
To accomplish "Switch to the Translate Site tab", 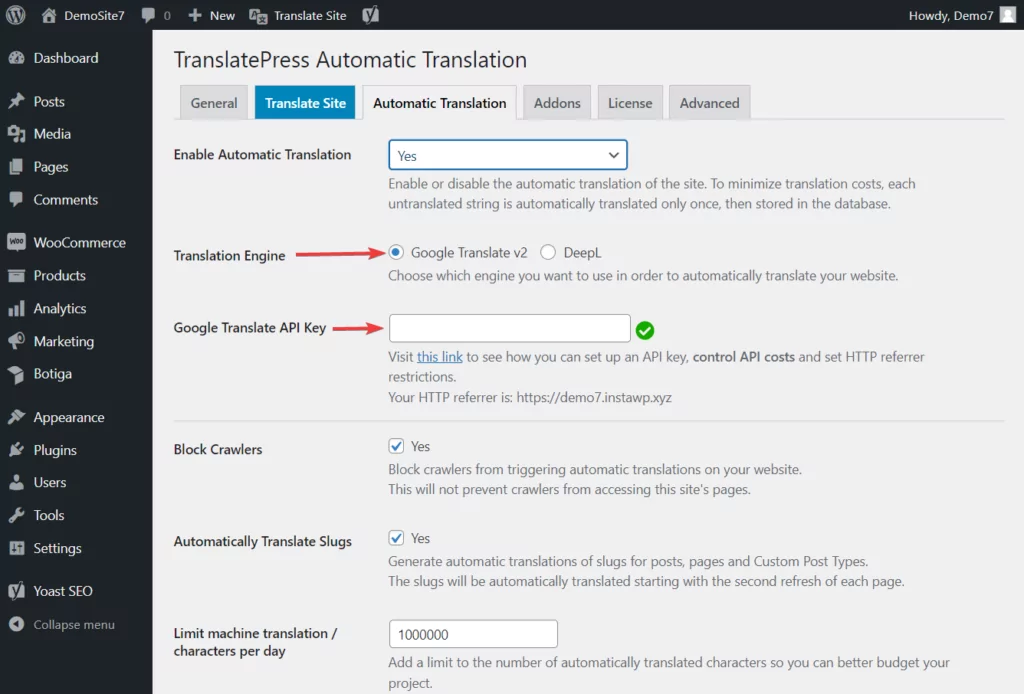I will (x=305, y=103).
